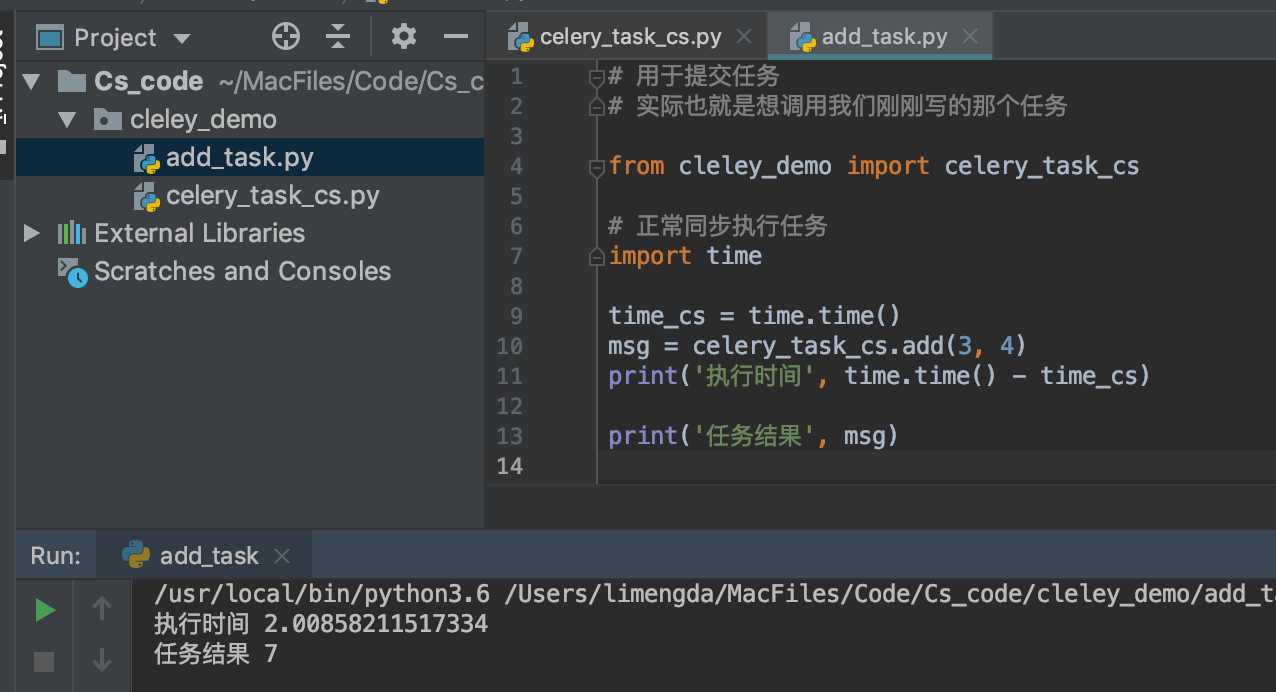Click the Scratches and Consoles icon
1276x692 pixels.
(72, 272)
